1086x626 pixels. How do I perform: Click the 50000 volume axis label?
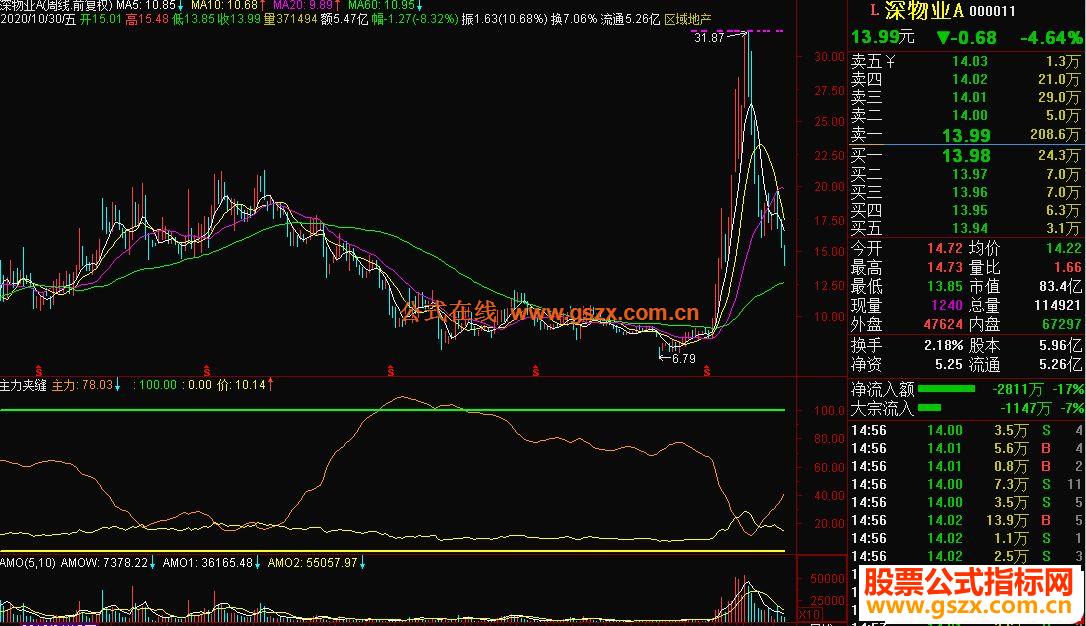click(x=827, y=579)
